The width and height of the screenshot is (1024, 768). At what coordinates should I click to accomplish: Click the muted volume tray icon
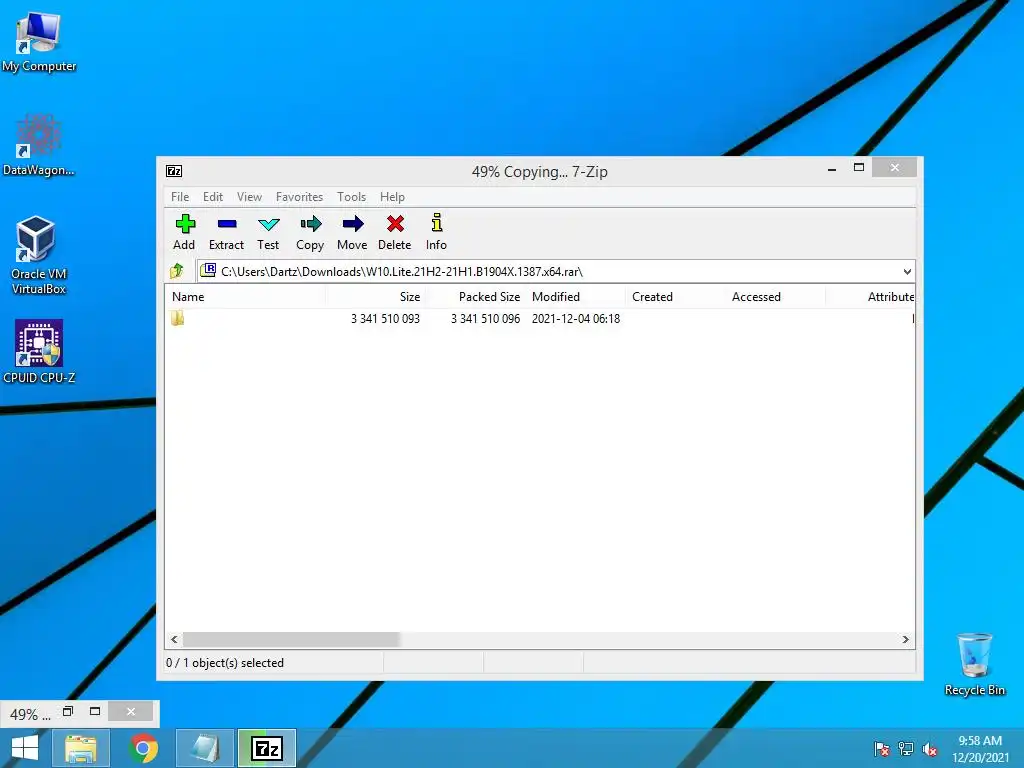930,749
